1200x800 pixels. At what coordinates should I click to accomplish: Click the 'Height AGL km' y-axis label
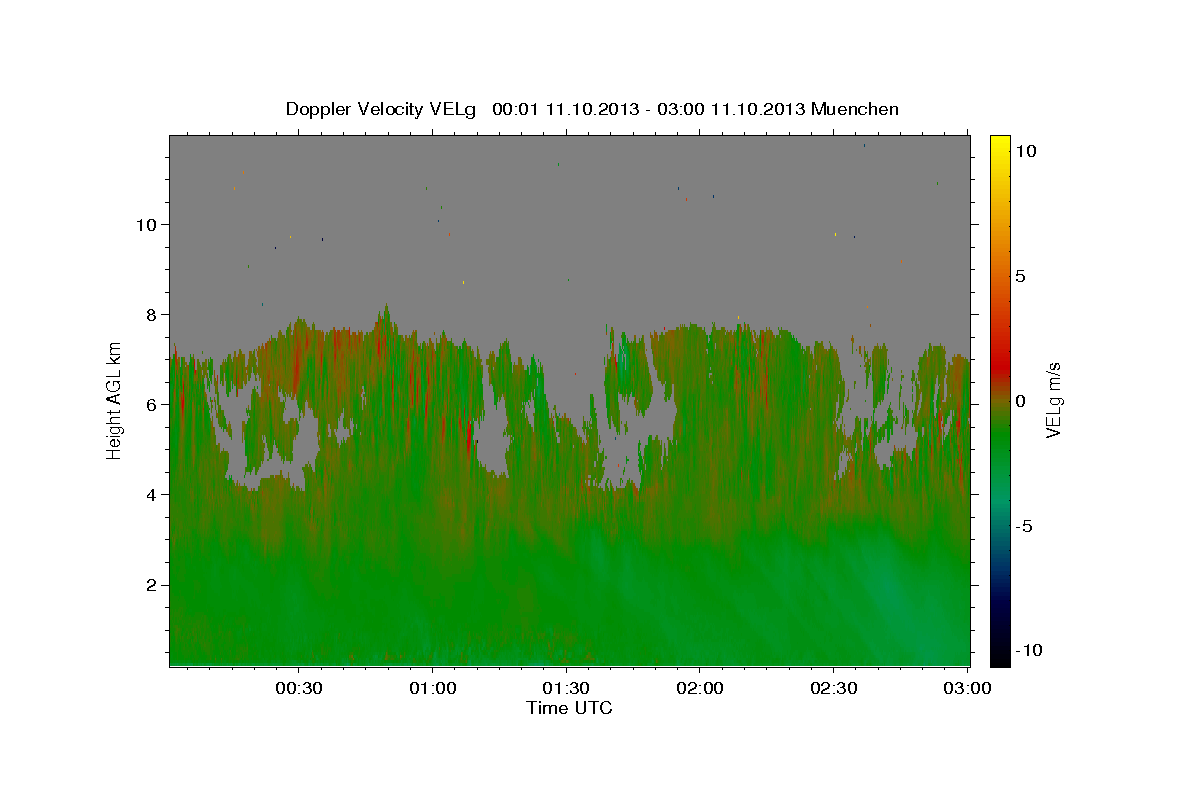[x=114, y=399]
